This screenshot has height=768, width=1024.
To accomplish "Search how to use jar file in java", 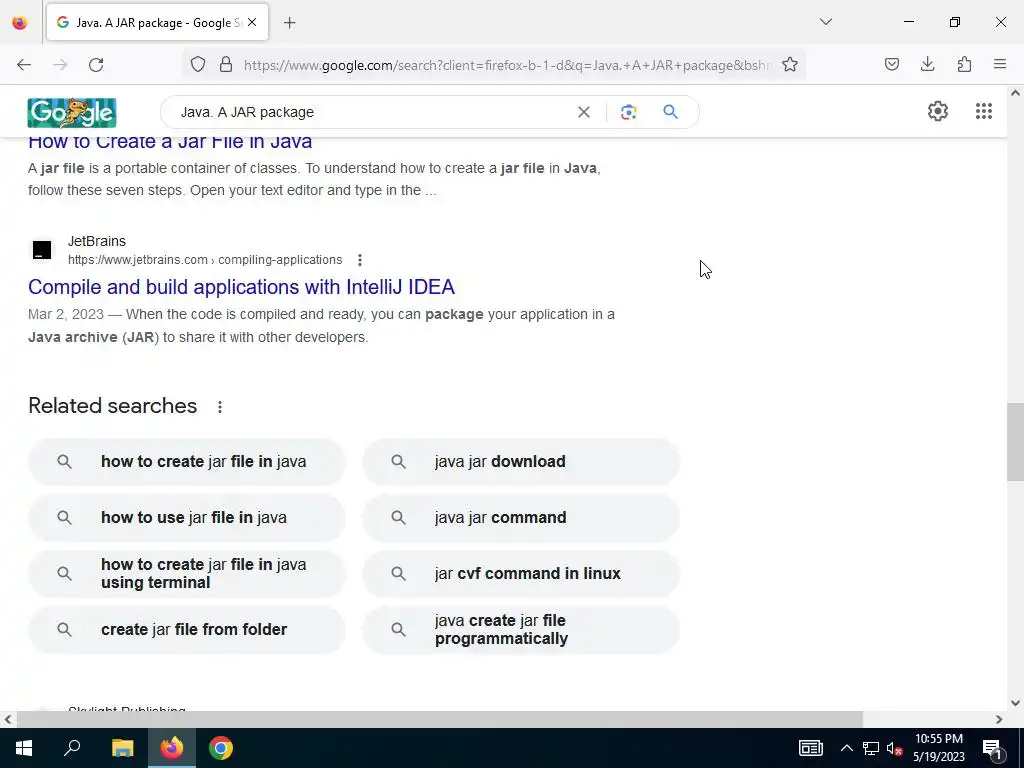I will [187, 518].
